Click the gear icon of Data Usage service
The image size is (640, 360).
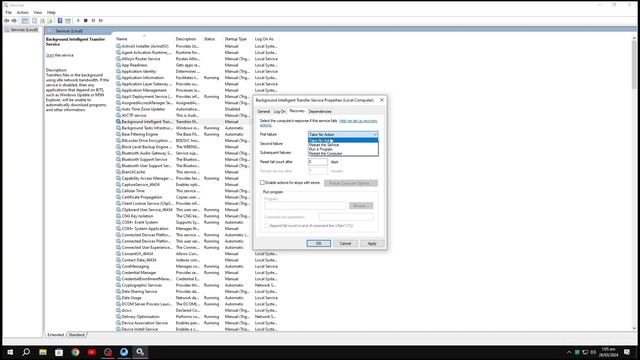pyautogui.click(x=118, y=298)
